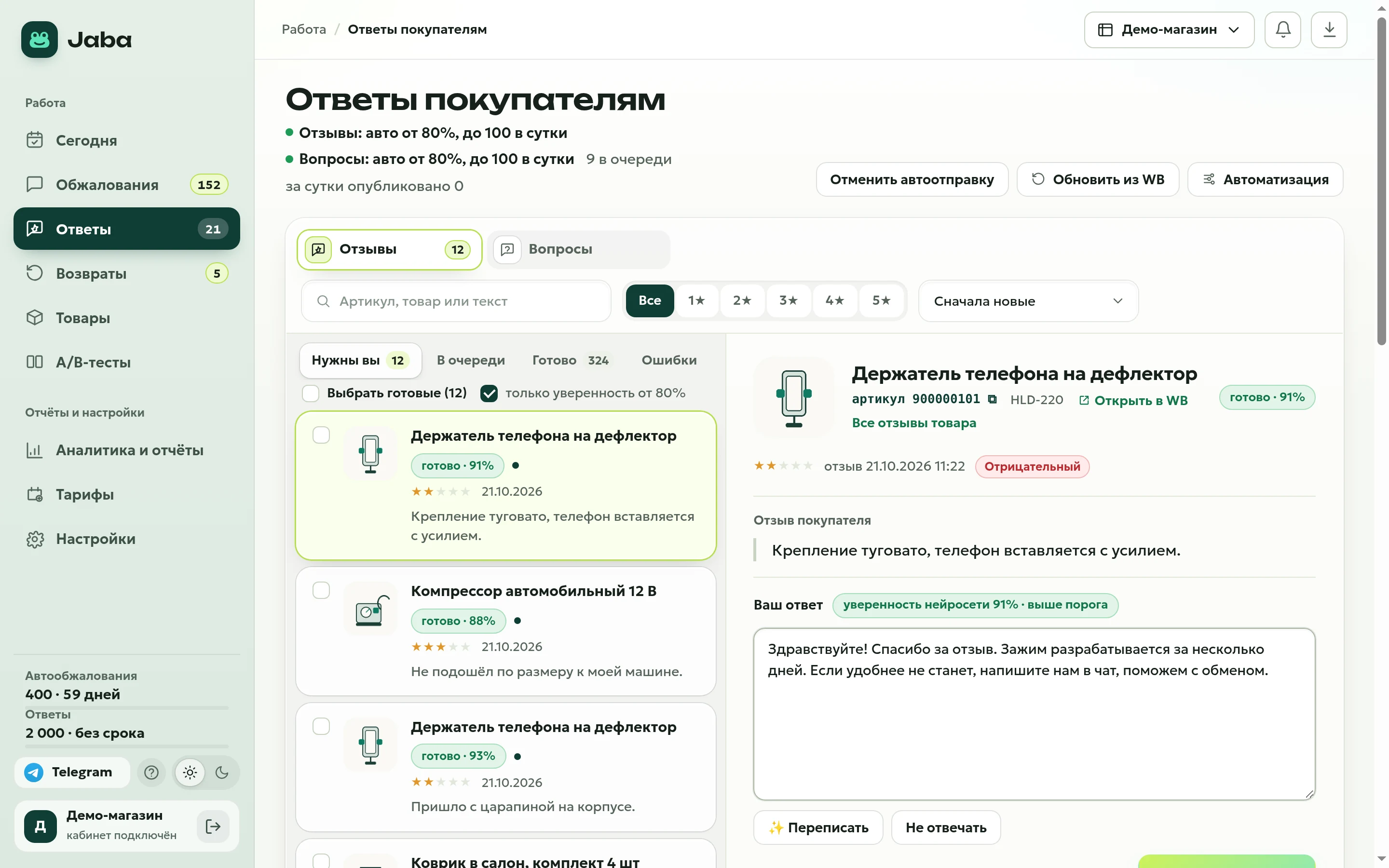Open the Сначала новые sort dropdown
The image size is (1389, 868).
1028,301
